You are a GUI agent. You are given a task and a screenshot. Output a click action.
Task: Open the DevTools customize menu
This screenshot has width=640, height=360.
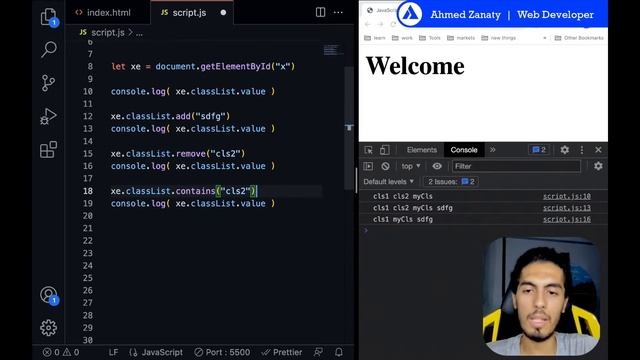pyautogui.click(x=582, y=150)
